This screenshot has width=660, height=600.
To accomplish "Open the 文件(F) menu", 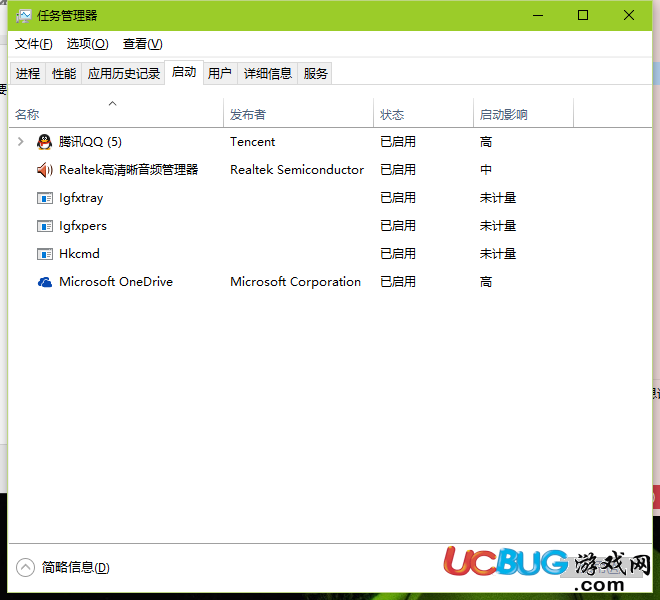I will pos(34,44).
